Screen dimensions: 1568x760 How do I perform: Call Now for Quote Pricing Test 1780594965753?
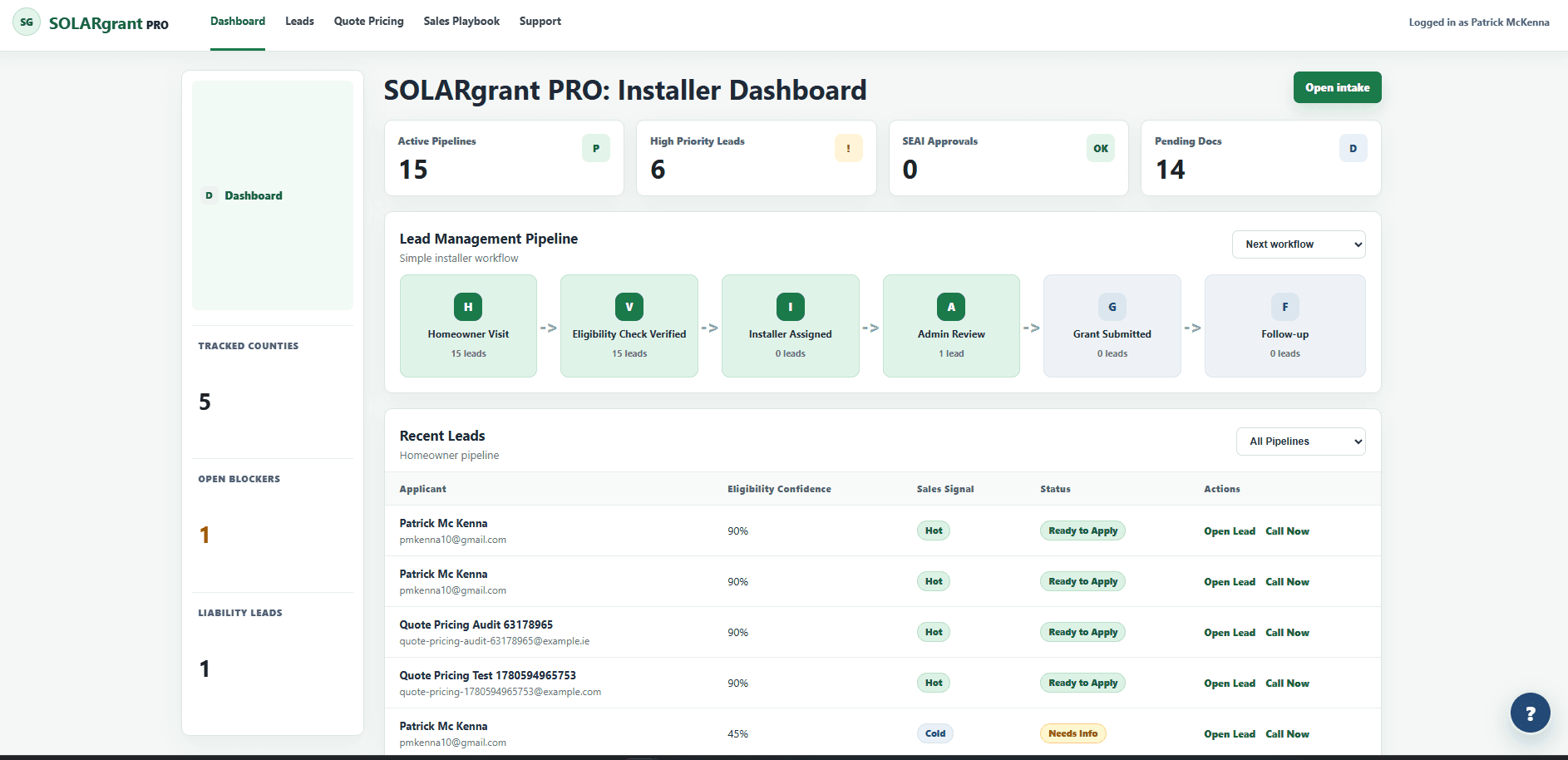[x=1287, y=684]
